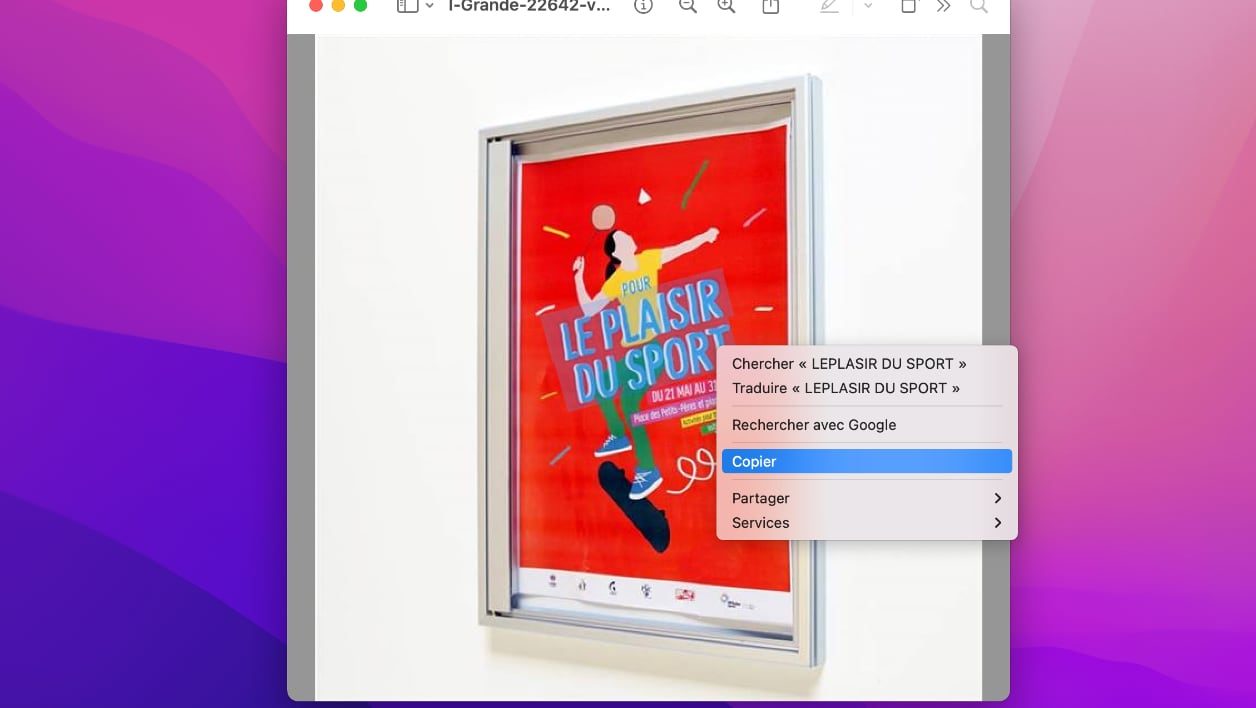
Task: Show the image inspector info icon
Action: tap(644, 6)
